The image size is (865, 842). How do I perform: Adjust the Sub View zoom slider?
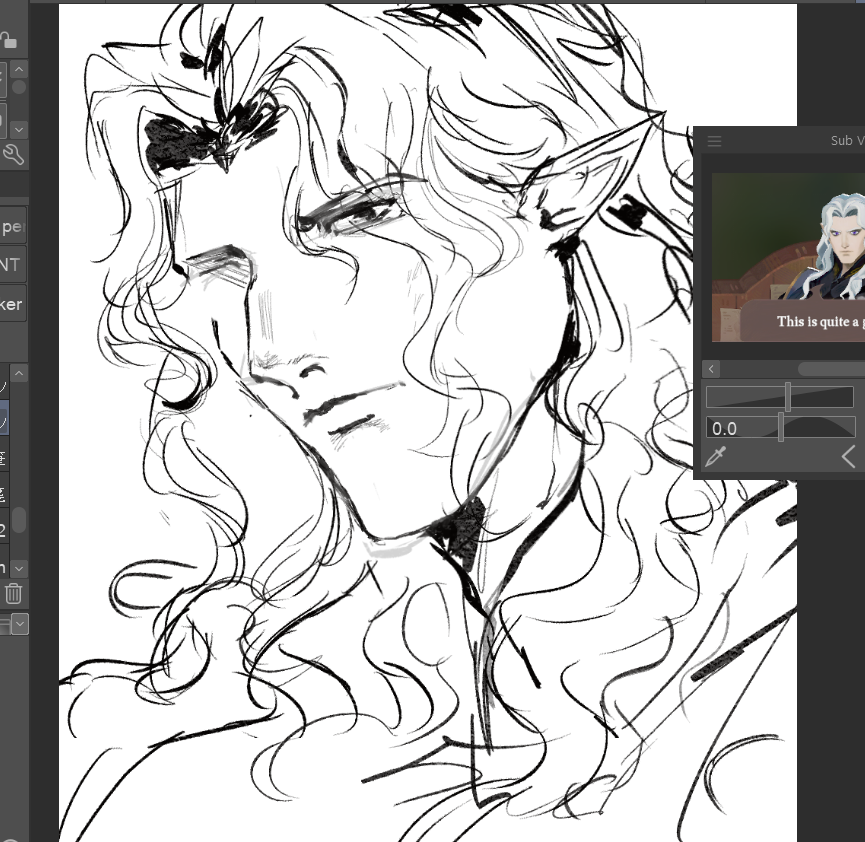tap(780, 397)
